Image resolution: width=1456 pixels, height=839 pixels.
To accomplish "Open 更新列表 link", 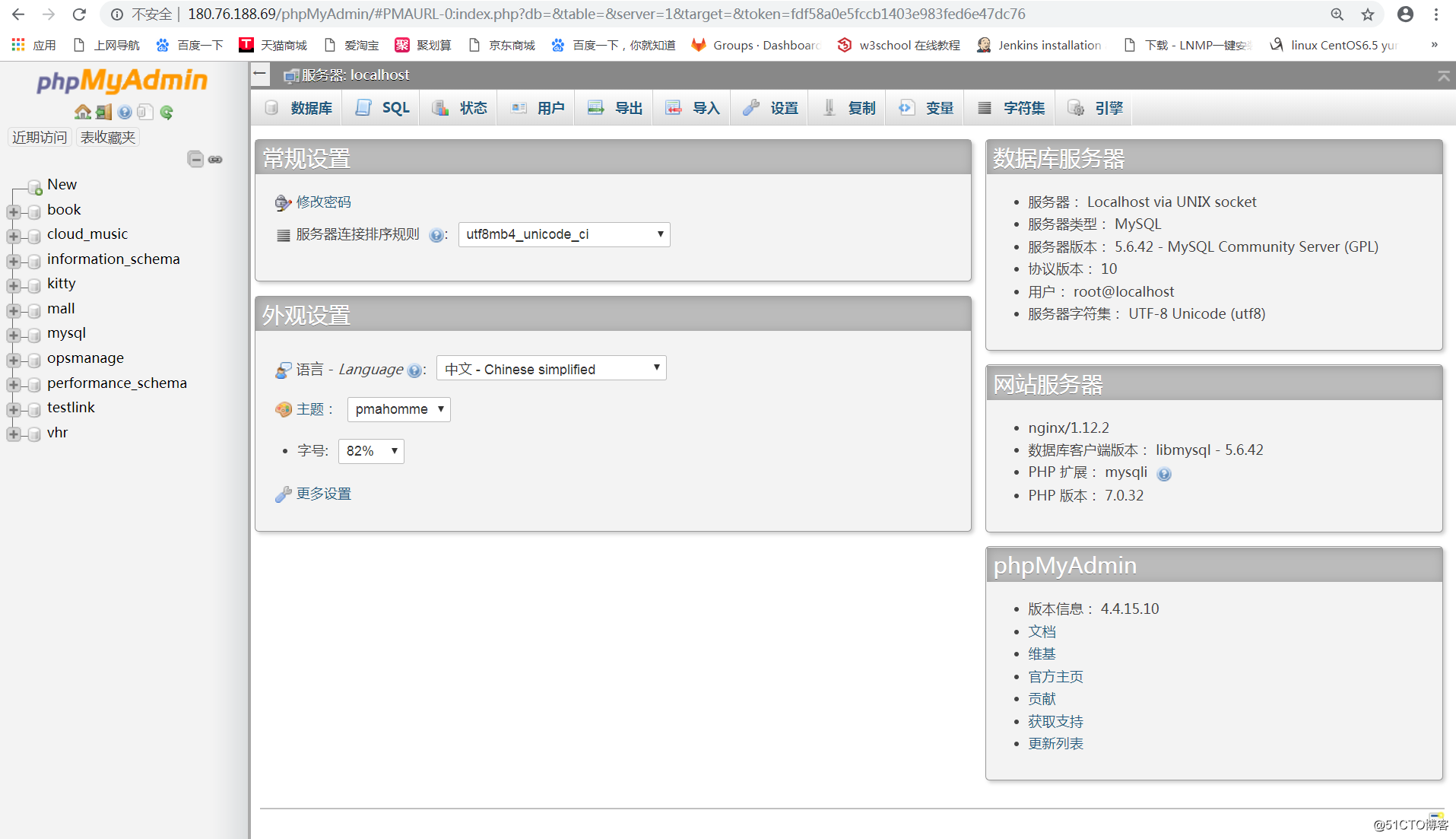I will click(x=1055, y=743).
